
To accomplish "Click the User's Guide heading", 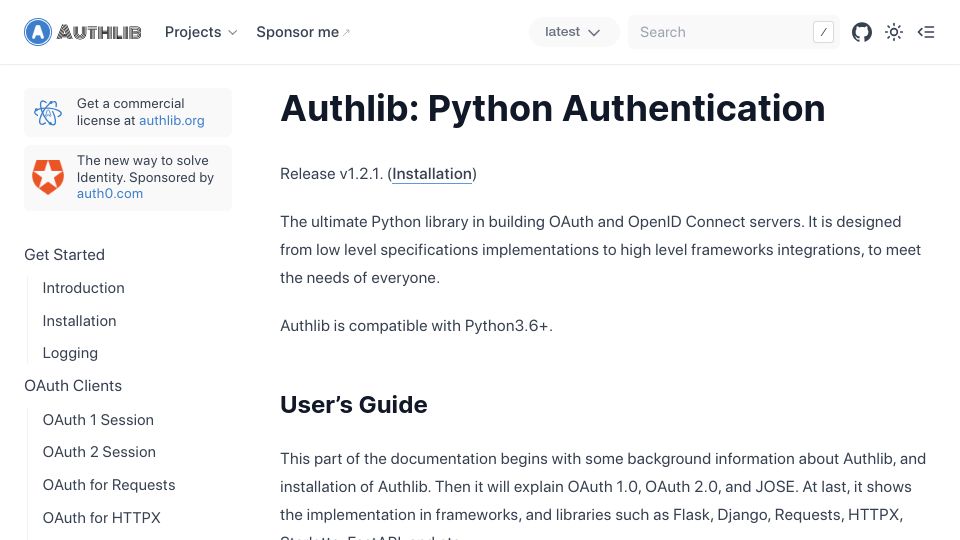I will tap(354, 405).
